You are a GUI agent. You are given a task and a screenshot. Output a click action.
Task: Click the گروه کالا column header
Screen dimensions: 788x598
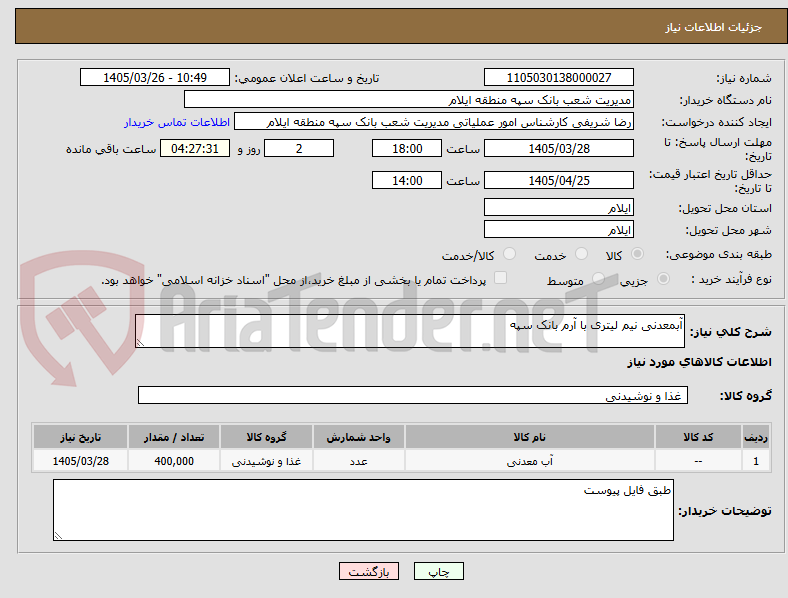pos(266,437)
